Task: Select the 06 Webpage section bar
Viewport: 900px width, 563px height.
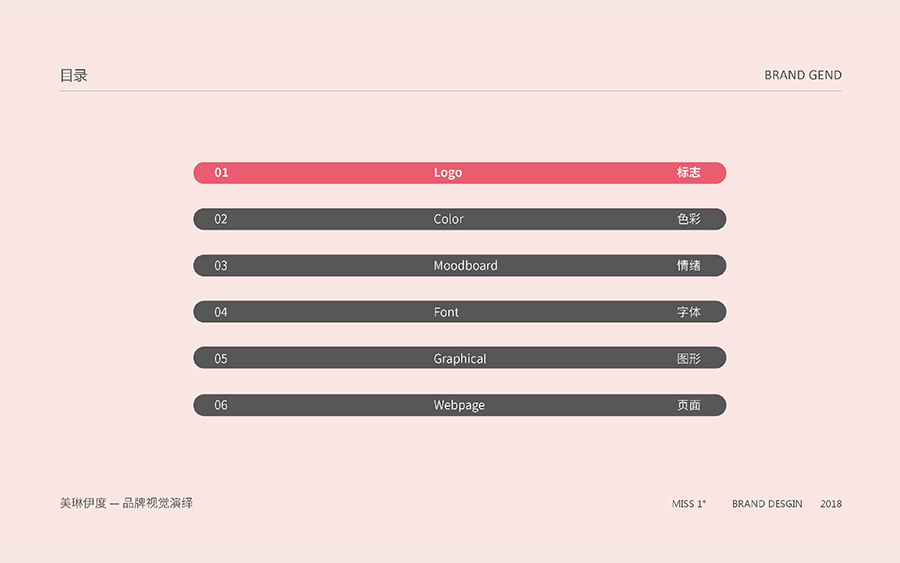Action: pyautogui.click(x=459, y=405)
